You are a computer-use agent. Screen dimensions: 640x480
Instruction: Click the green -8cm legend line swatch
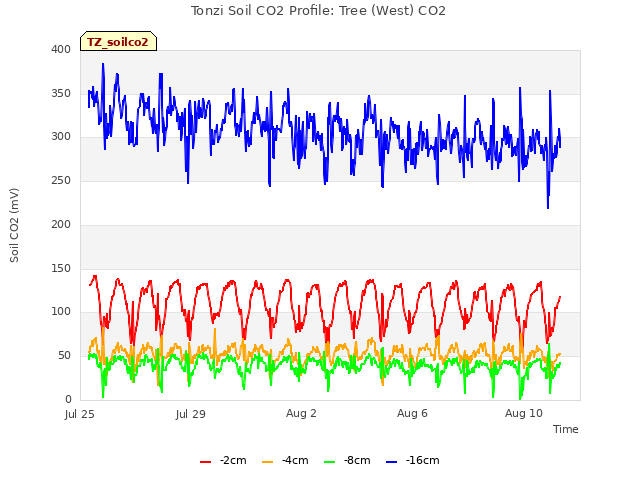[329, 462]
